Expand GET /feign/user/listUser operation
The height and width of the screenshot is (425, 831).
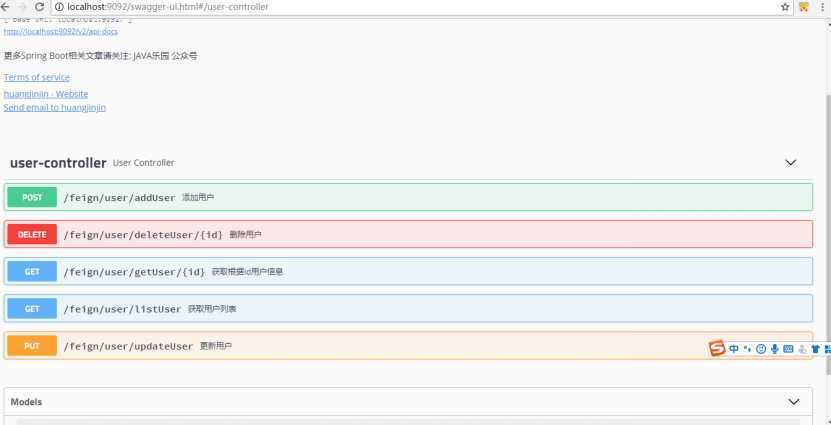408,308
